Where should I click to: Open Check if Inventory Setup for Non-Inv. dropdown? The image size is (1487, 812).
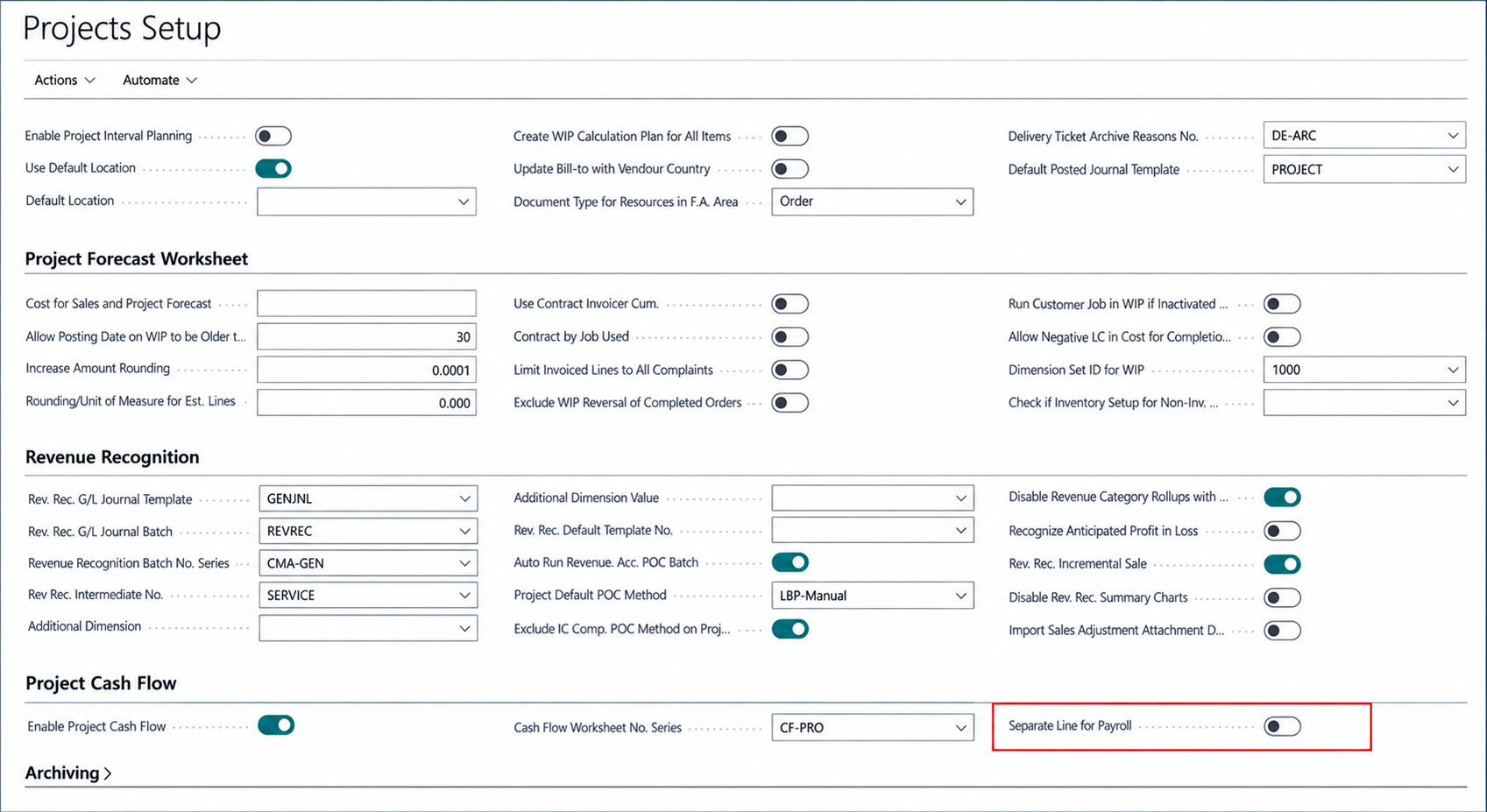(1364, 403)
